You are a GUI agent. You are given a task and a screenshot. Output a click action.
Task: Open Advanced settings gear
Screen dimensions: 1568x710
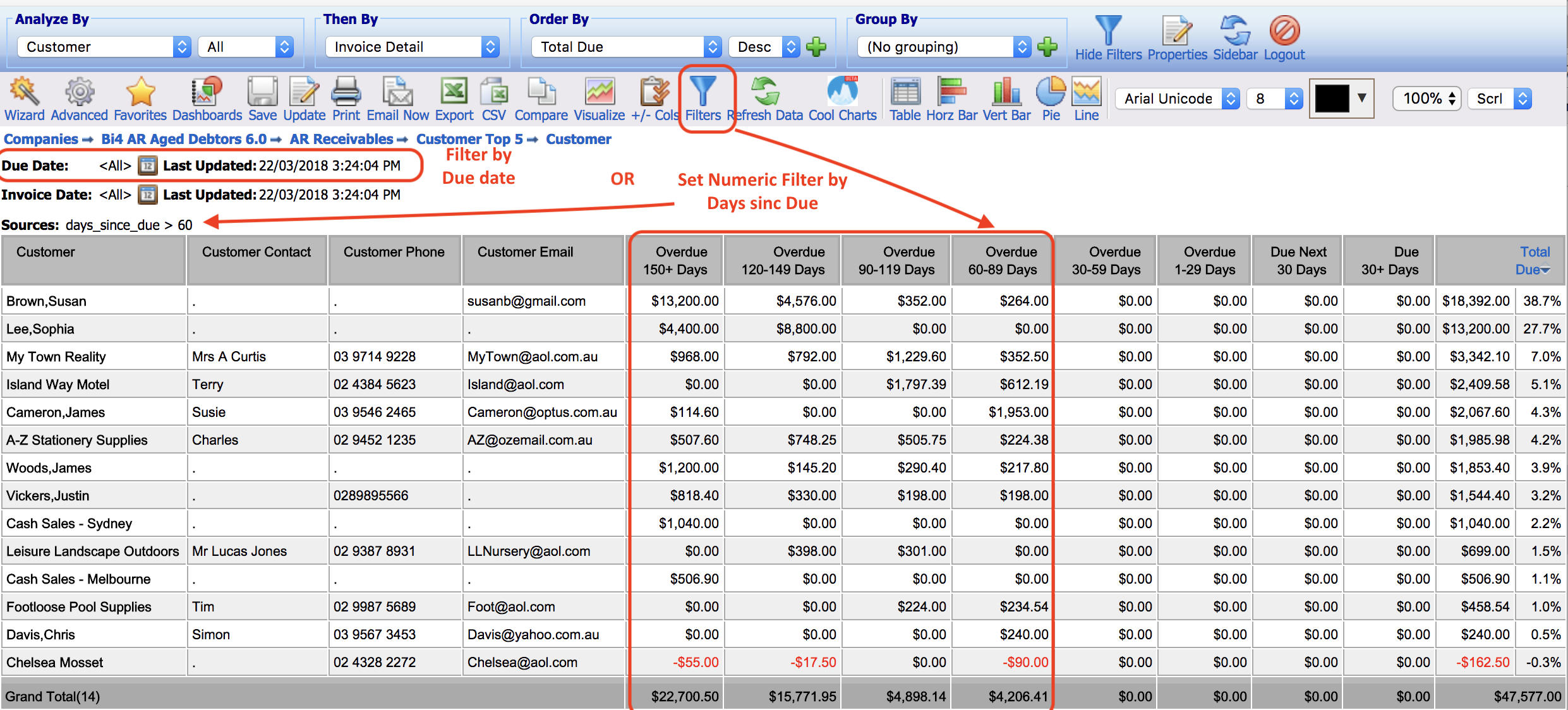[x=80, y=99]
